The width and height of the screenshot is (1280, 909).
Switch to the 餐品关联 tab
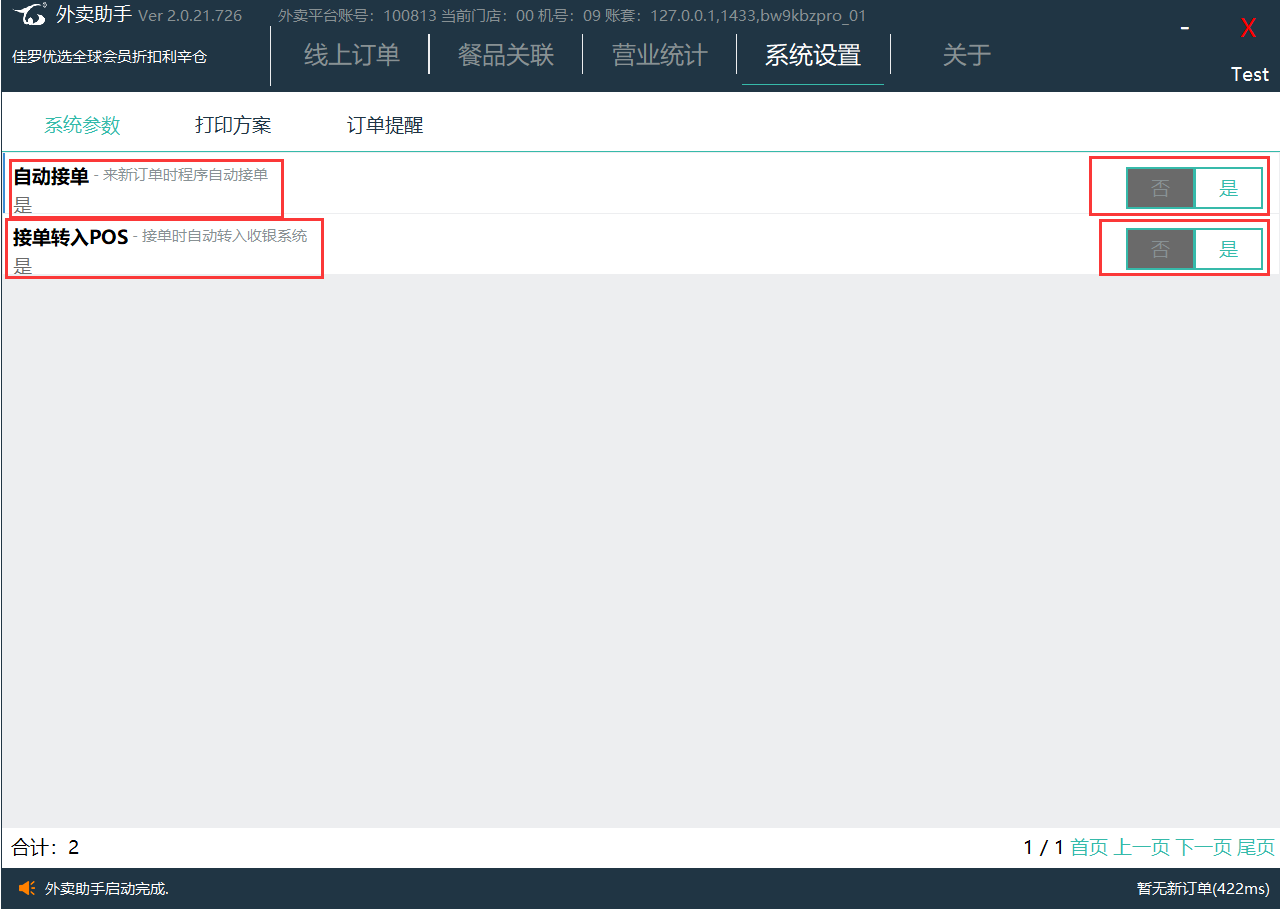click(x=505, y=55)
